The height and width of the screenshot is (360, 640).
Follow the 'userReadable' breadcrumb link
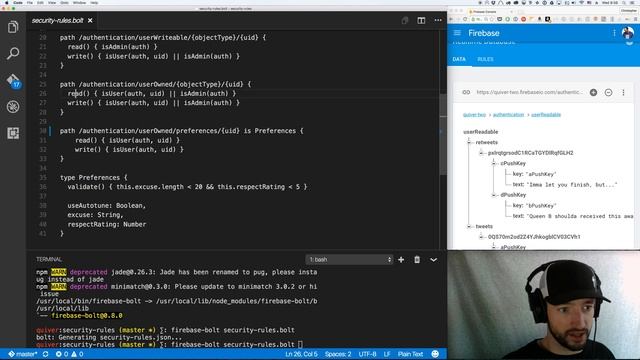point(546,115)
